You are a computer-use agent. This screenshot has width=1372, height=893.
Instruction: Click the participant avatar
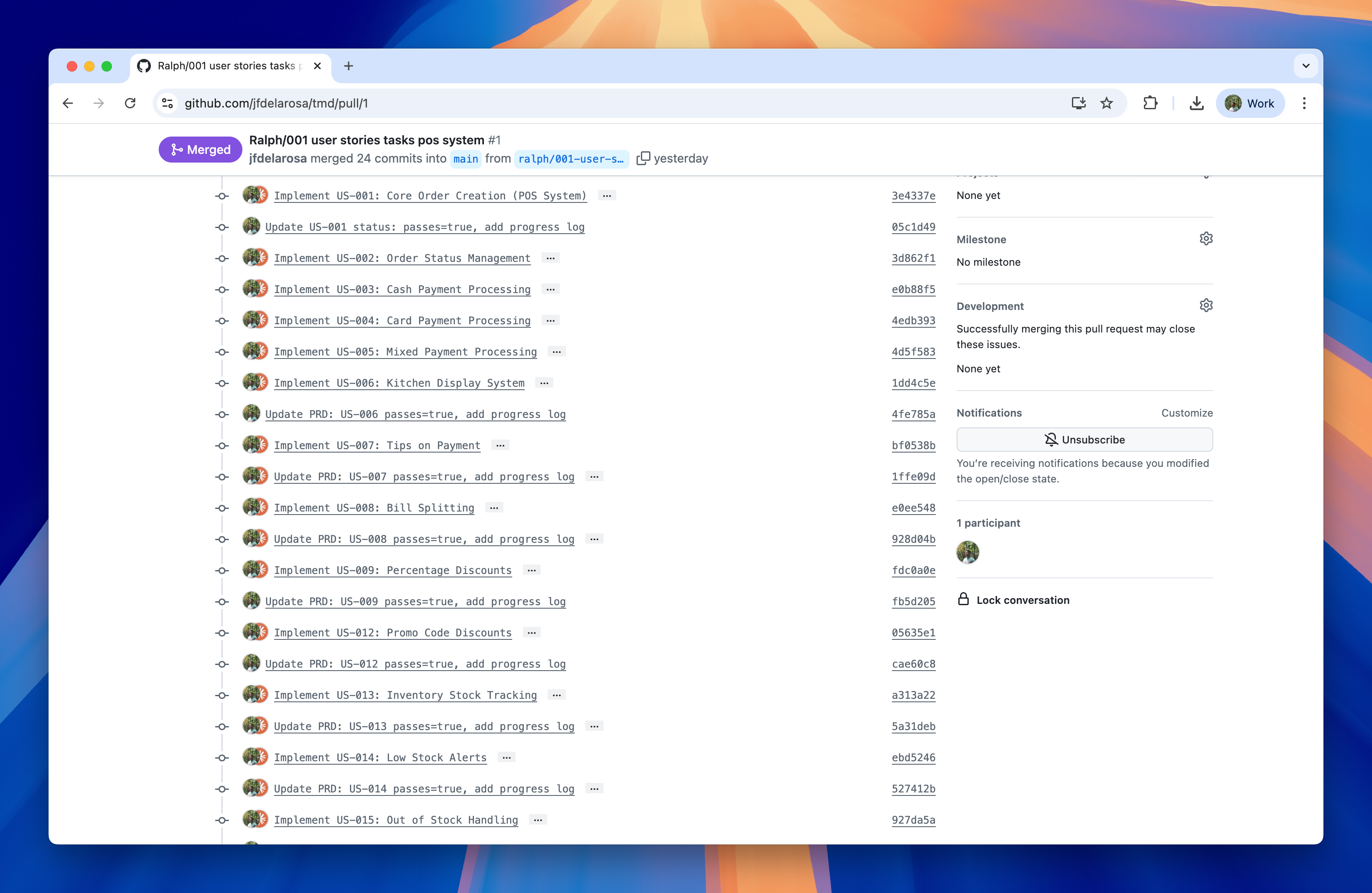(968, 552)
